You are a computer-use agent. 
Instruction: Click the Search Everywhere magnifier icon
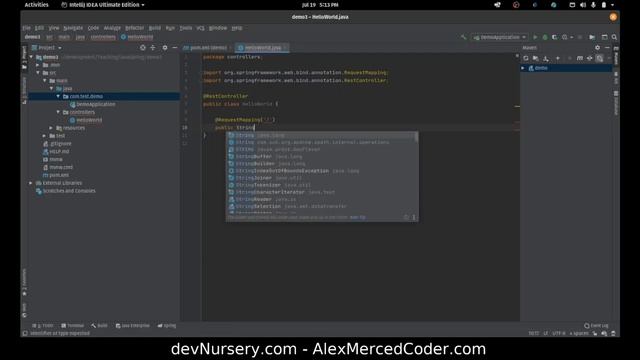click(x=614, y=37)
